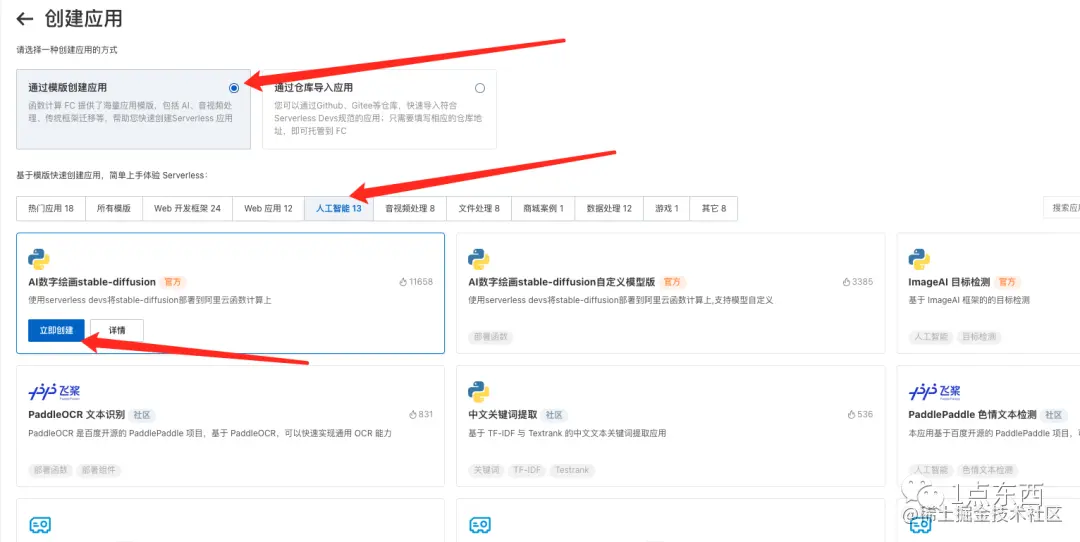Click the 11658 popularity flame icon
Viewport: 1080px width, 542px height.
[x=403, y=282]
